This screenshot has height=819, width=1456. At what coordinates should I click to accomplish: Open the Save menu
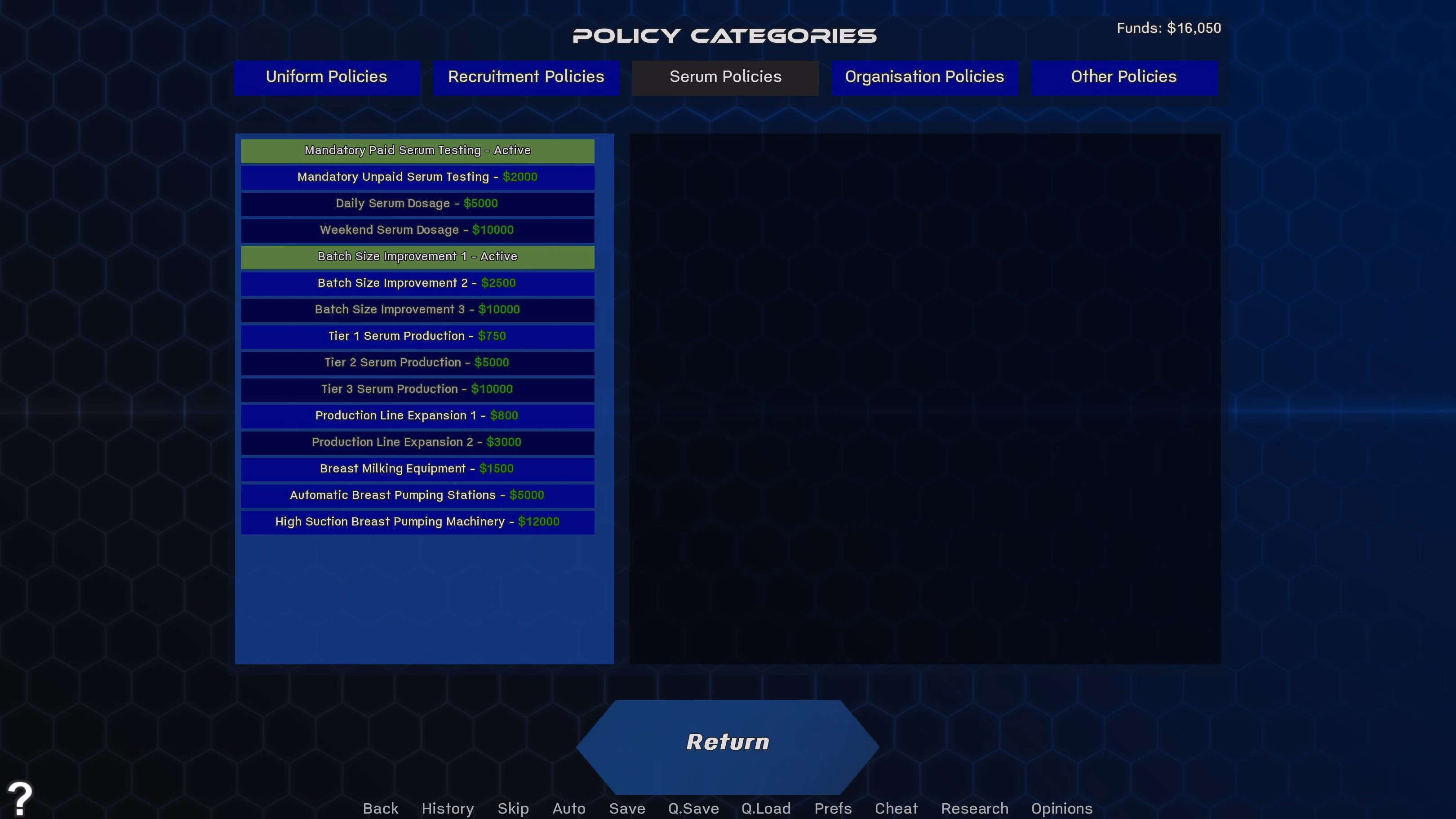click(x=627, y=809)
